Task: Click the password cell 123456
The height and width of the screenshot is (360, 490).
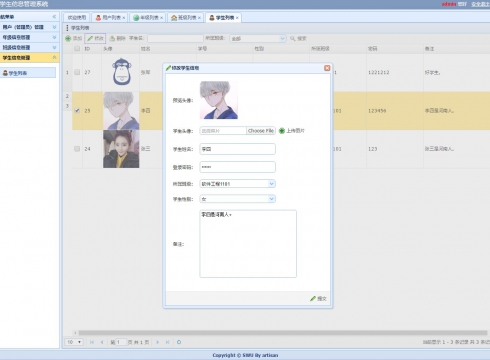Action: click(377, 111)
